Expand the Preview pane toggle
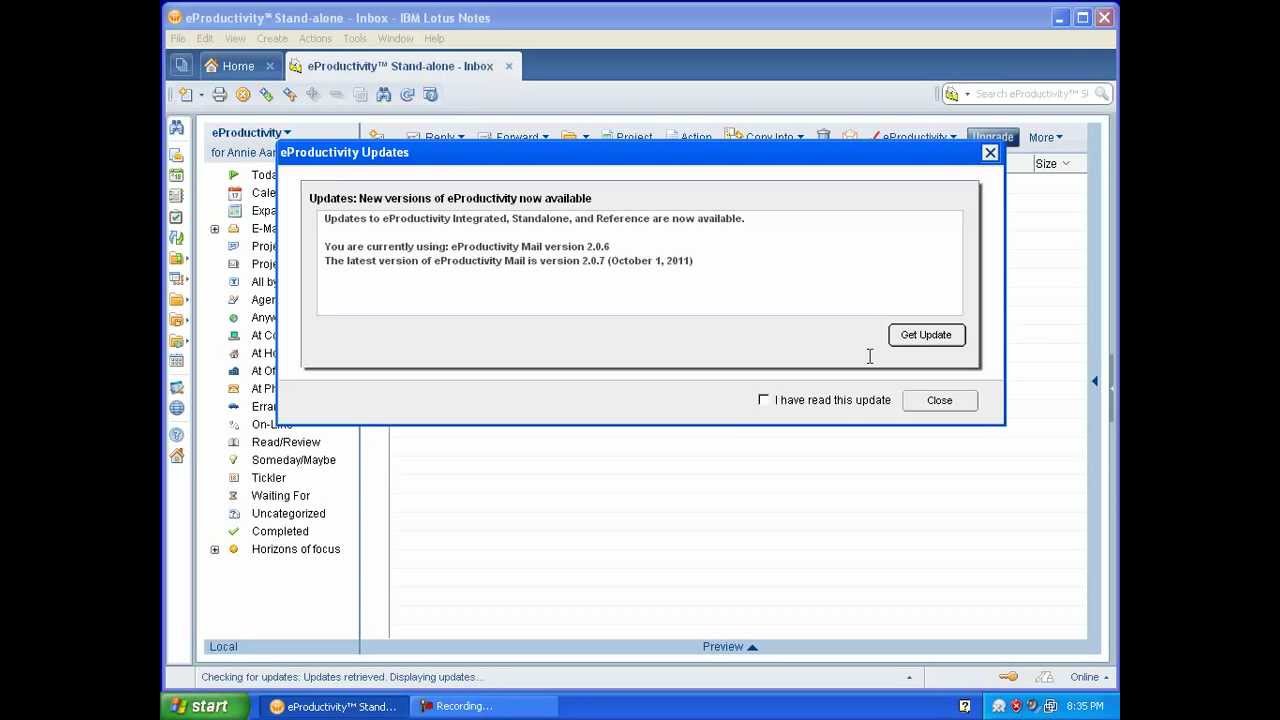 (x=730, y=647)
